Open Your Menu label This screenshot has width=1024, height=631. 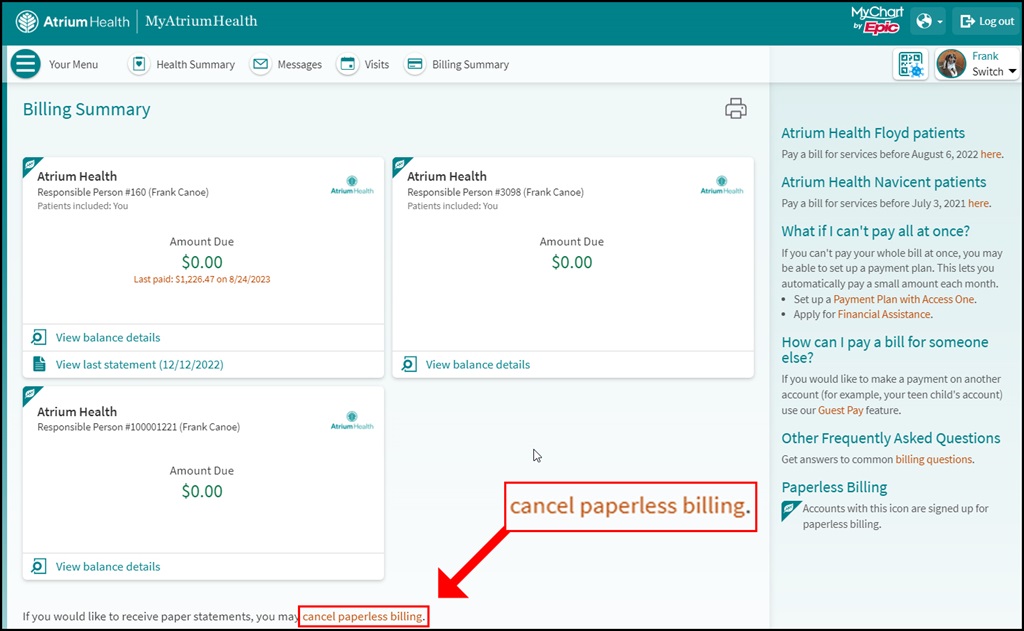point(73,64)
